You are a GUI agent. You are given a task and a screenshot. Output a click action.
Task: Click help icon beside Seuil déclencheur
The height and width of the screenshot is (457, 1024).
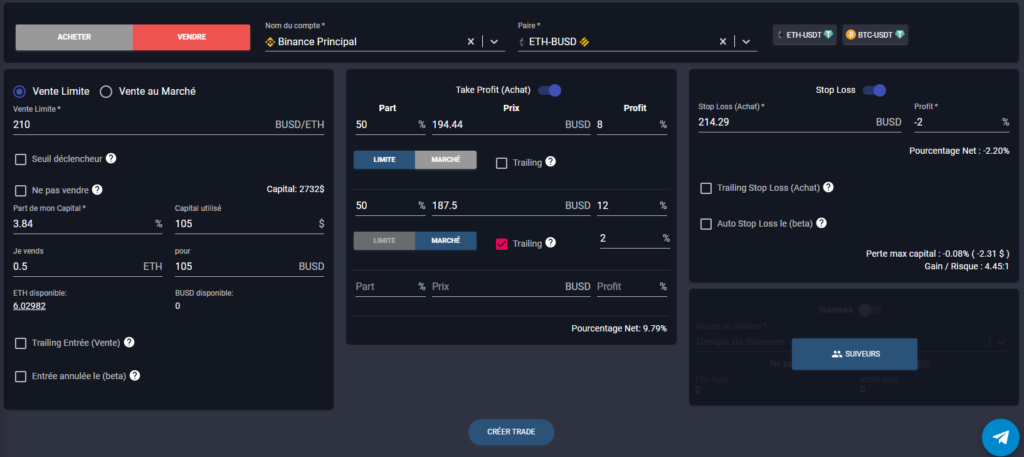pyautogui.click(x=112, y=158)
